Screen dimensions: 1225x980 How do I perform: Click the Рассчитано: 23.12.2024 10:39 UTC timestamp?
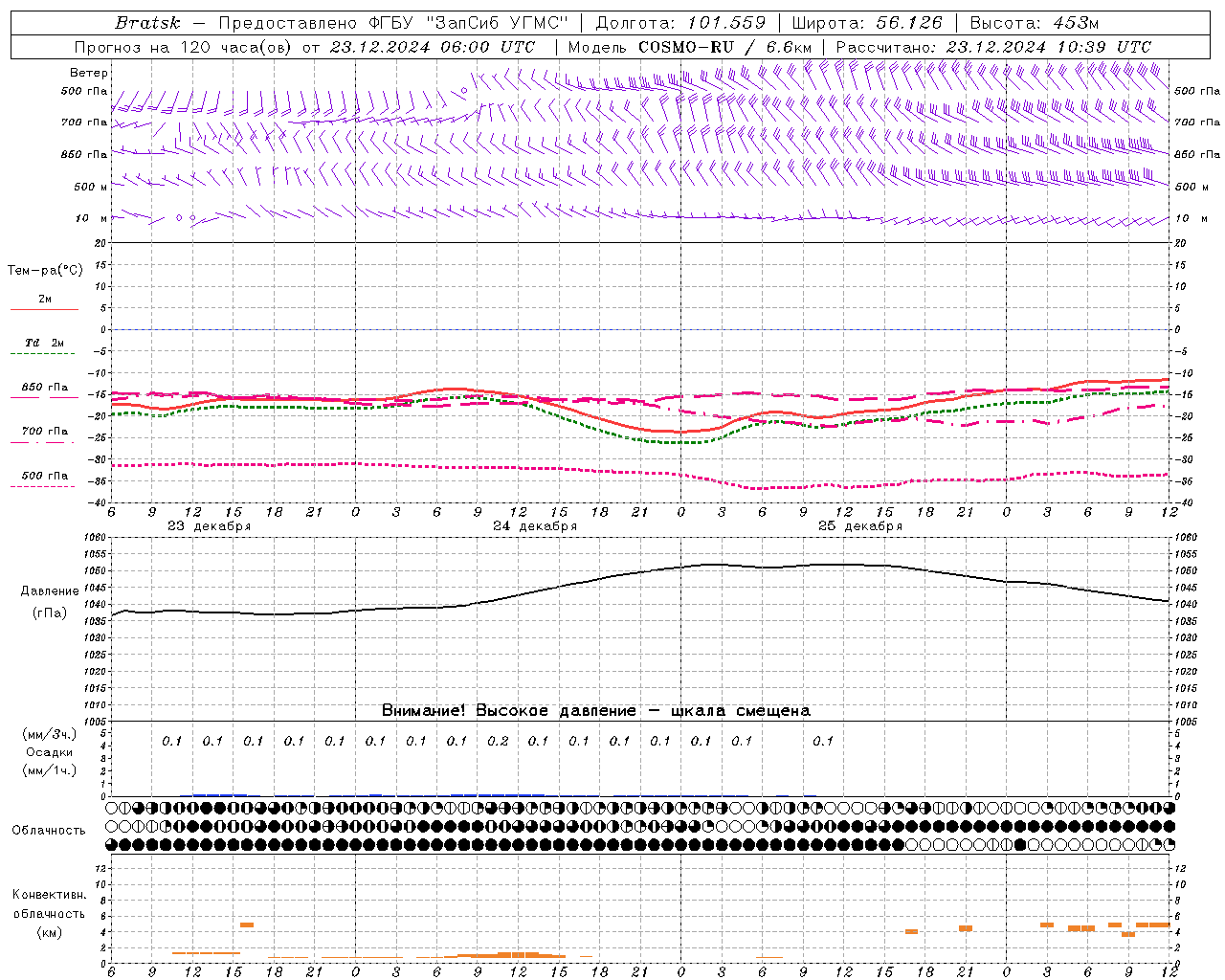tap(993, 47)
